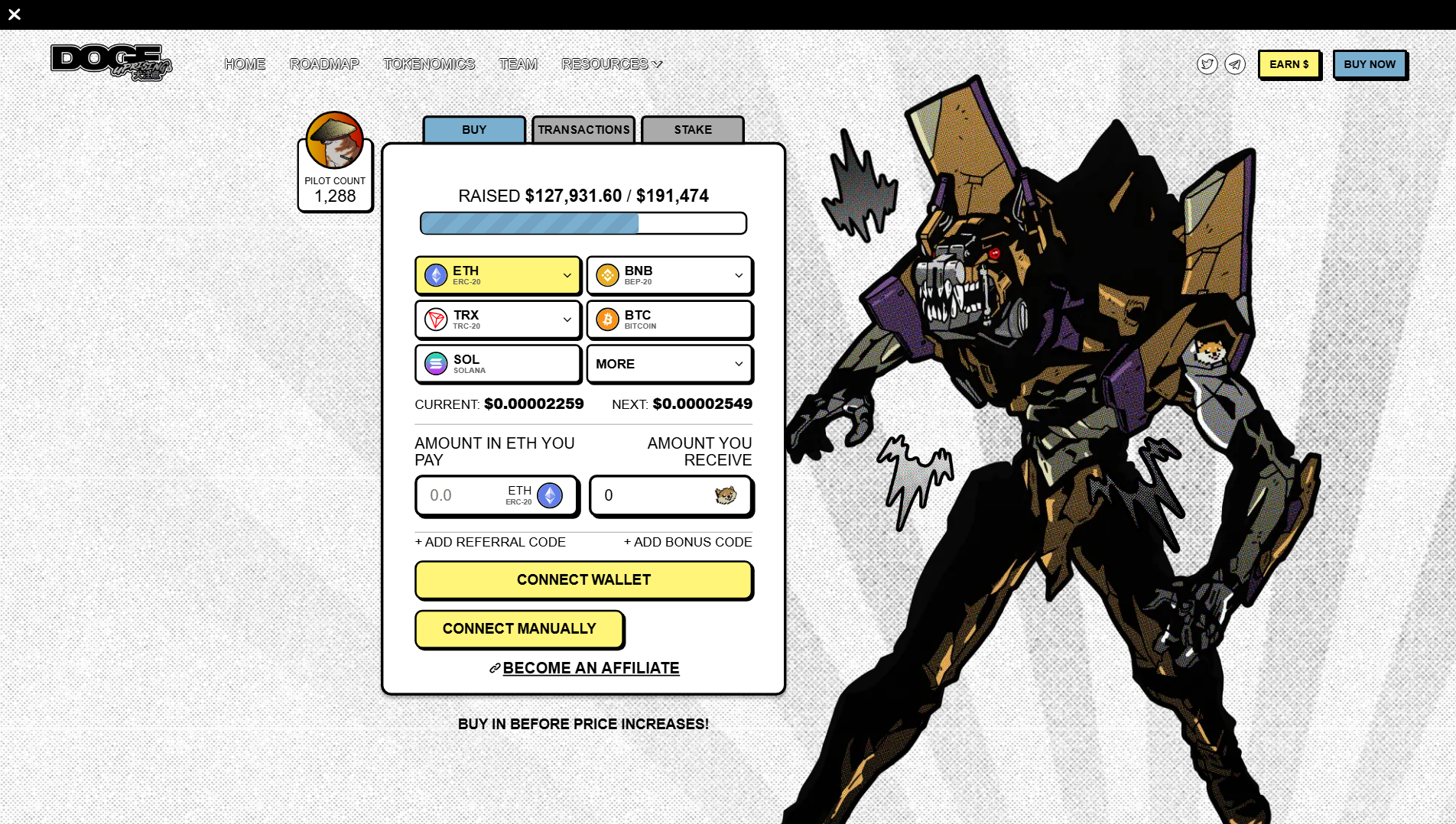Viewport: 1456px width, 824px height.
Task: Click the ETH icon inside pay field
Action: pos(550,495)
